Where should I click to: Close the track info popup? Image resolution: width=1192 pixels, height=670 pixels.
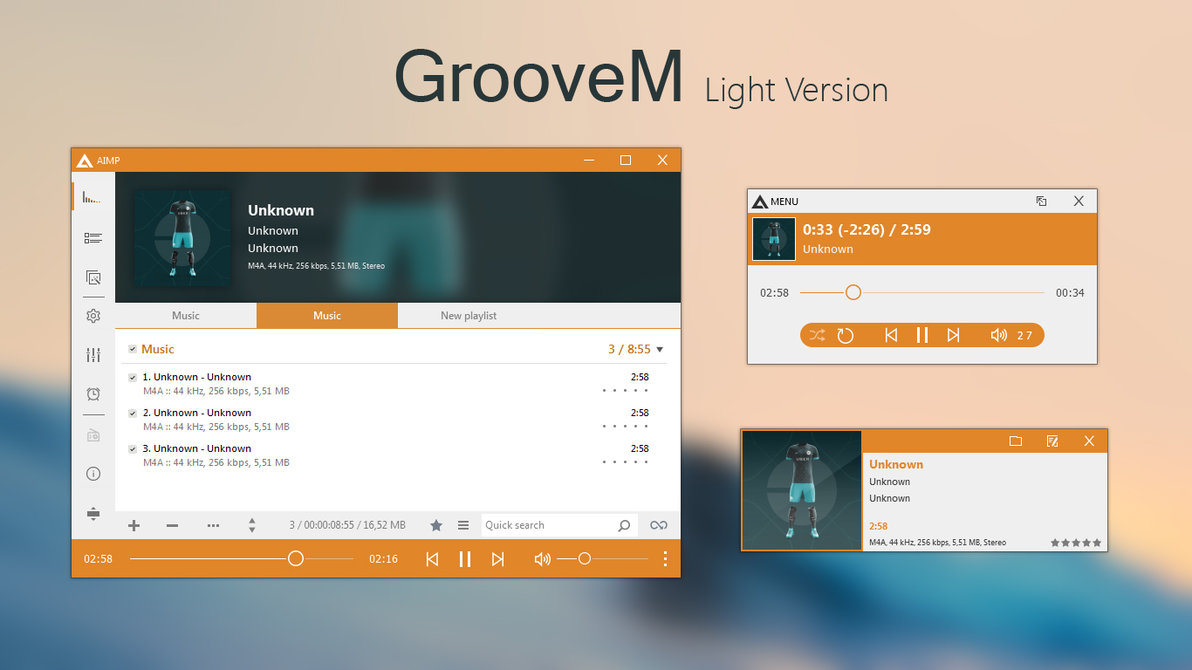click(x=1089, y=441)
